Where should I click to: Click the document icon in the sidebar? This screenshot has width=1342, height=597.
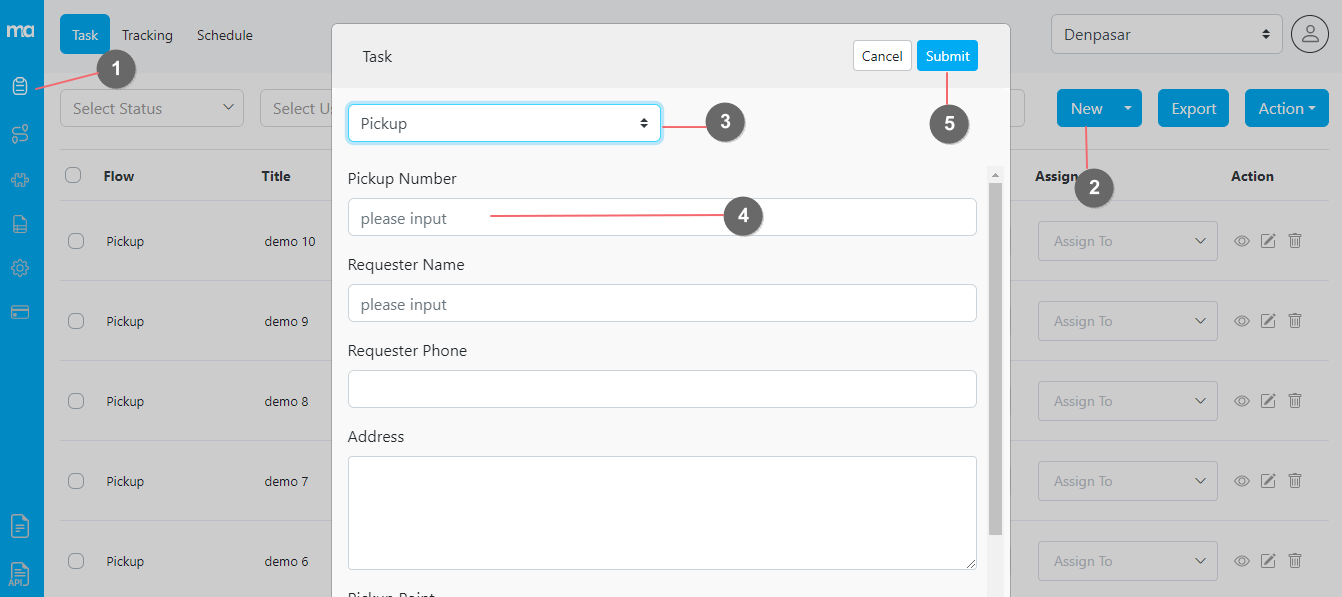[x=21, y=223]
